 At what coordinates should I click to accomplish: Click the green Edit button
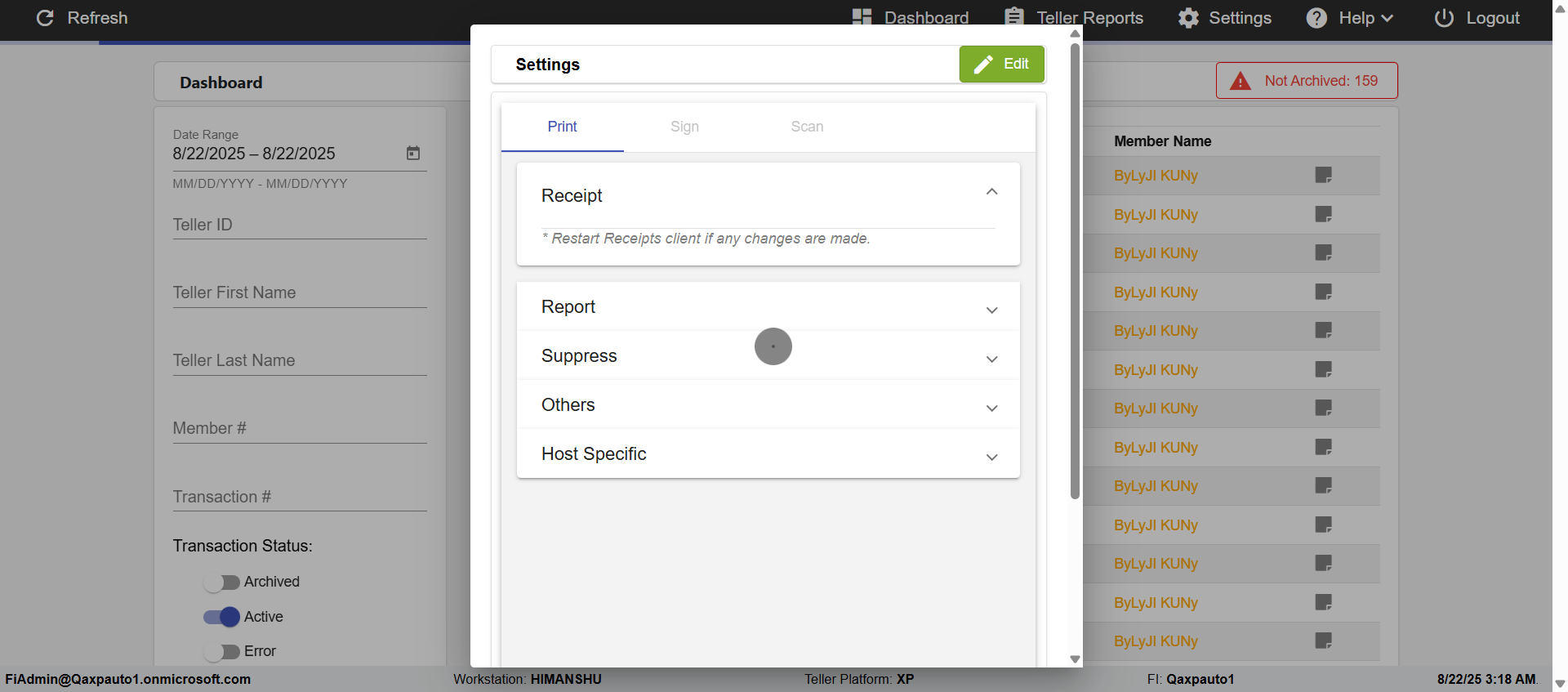tap(1001, 64)
